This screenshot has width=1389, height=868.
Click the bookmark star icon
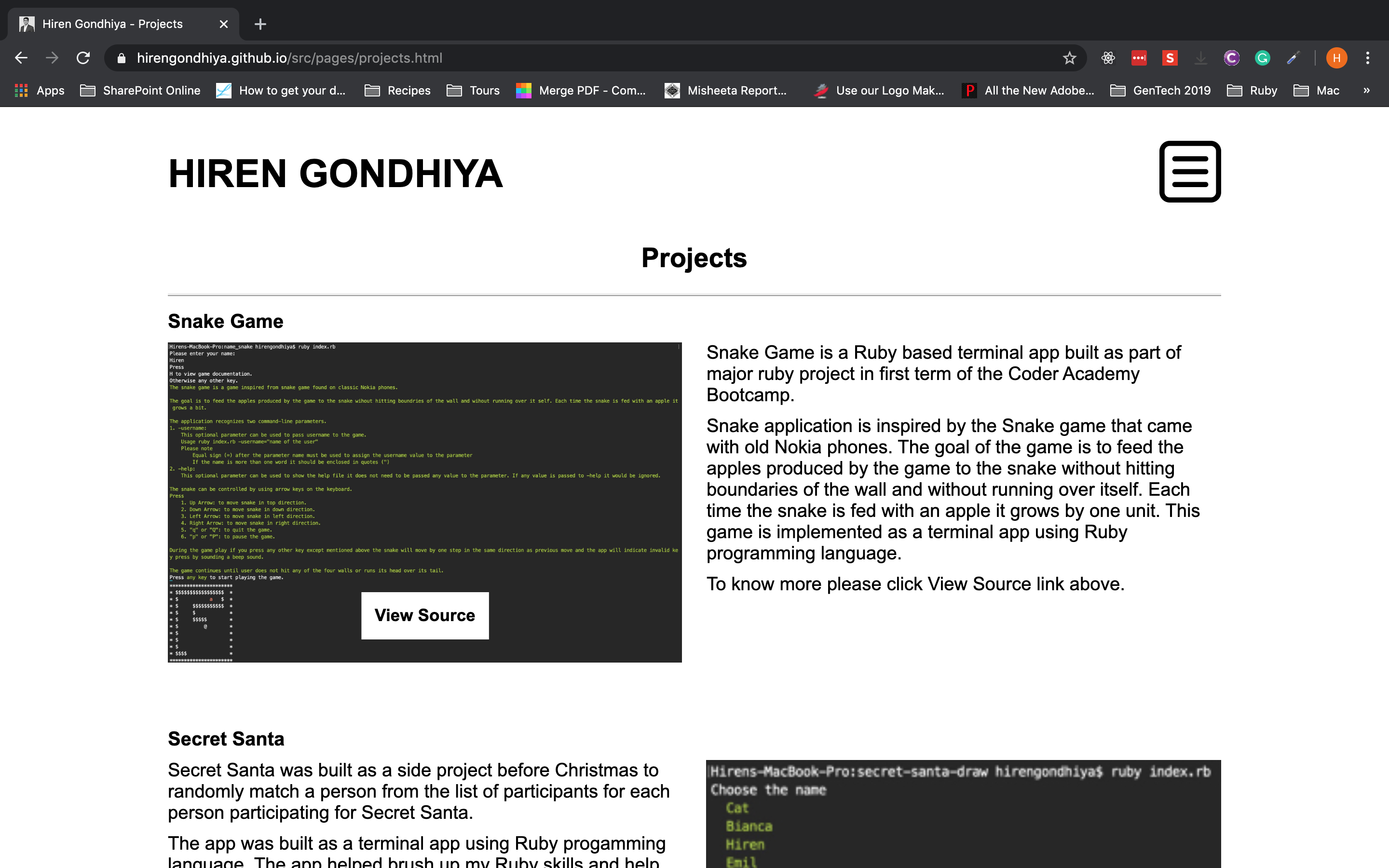click(x=1069, y=58)
